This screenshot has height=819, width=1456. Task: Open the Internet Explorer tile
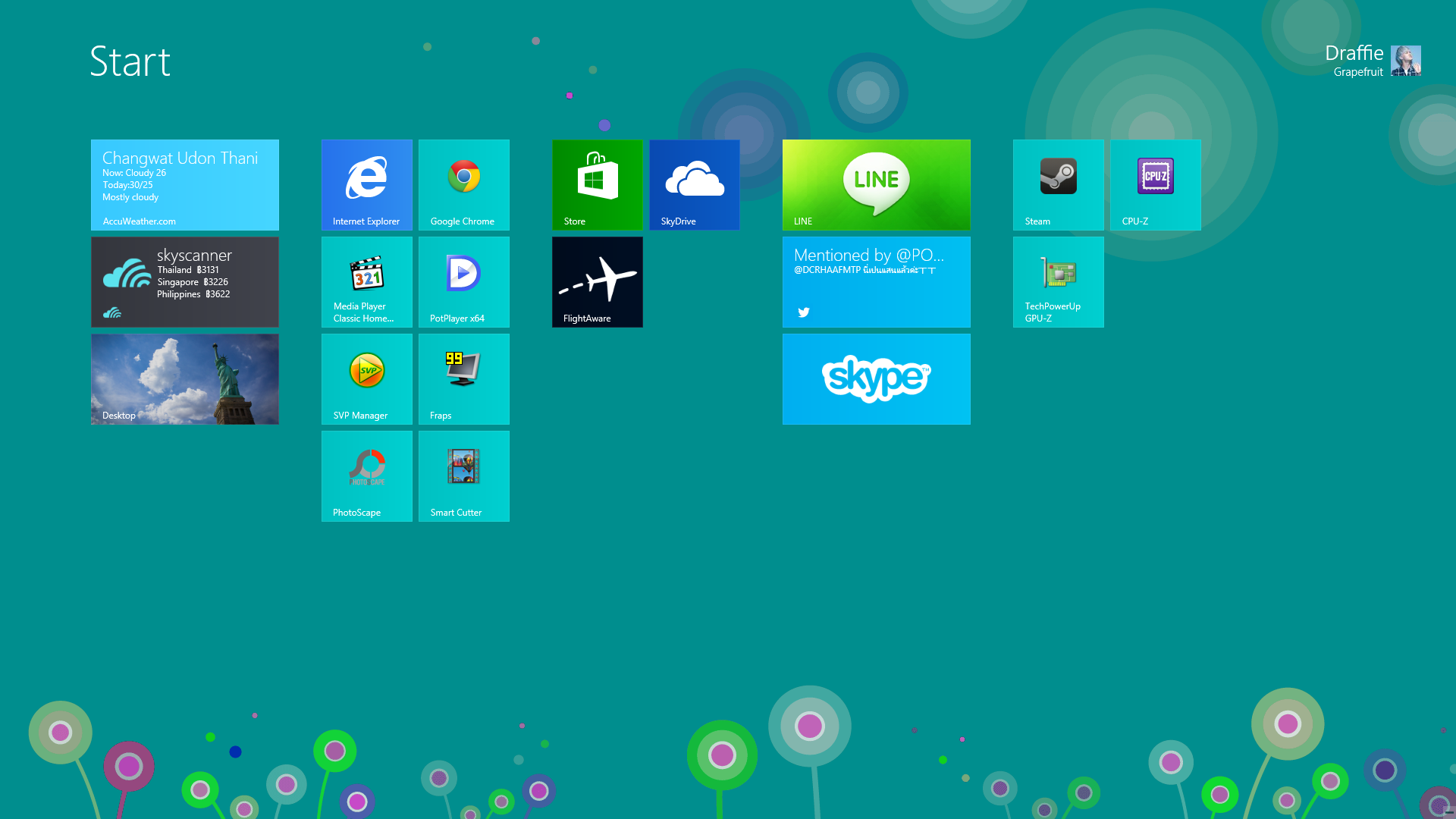(x=367, y=184)
